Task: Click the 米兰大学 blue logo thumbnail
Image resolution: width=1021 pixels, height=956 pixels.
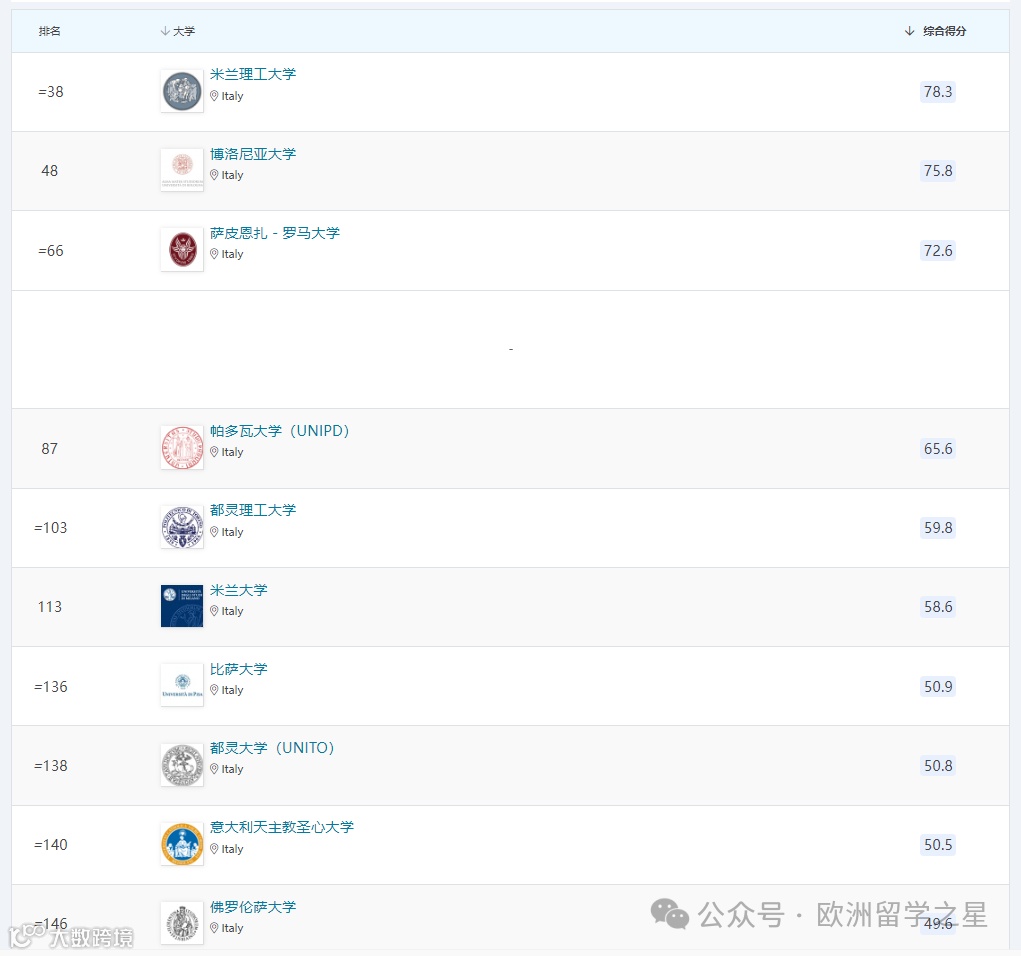Action: pyautogui.click(x=182, y=606)
